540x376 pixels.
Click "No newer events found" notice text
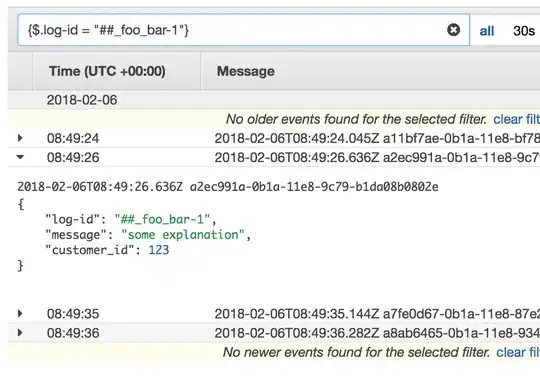coord(356,352)
